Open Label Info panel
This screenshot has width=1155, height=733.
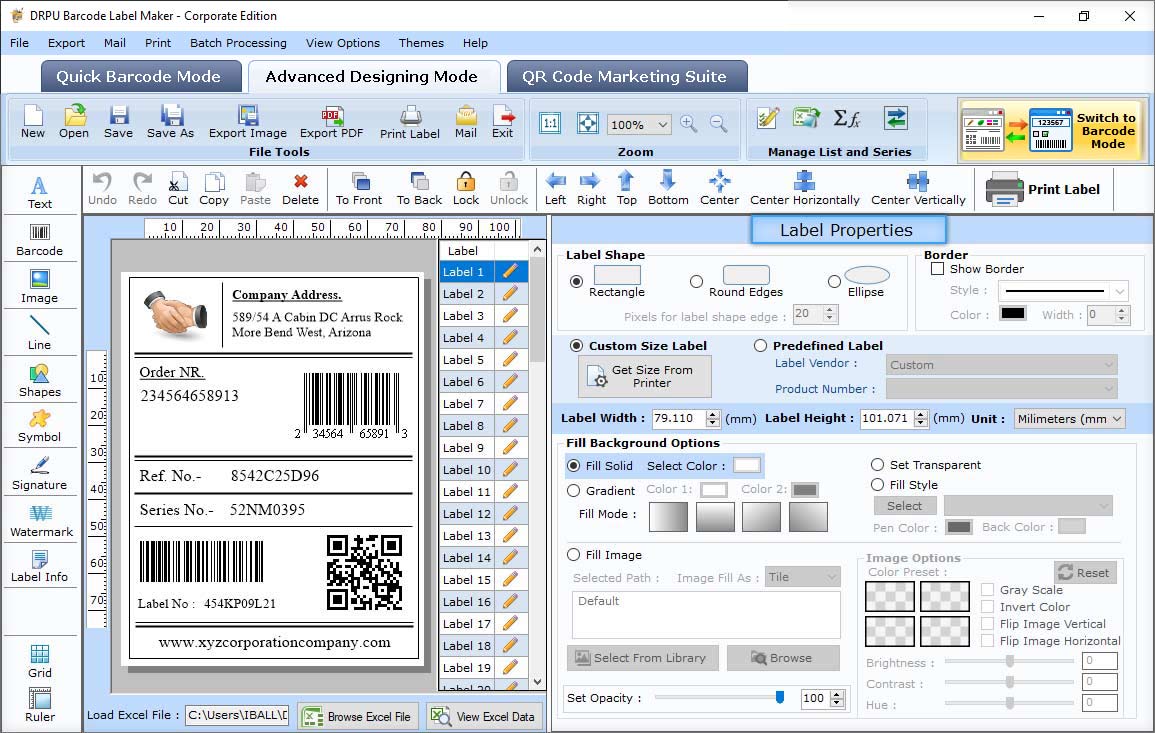pos(40,567)
